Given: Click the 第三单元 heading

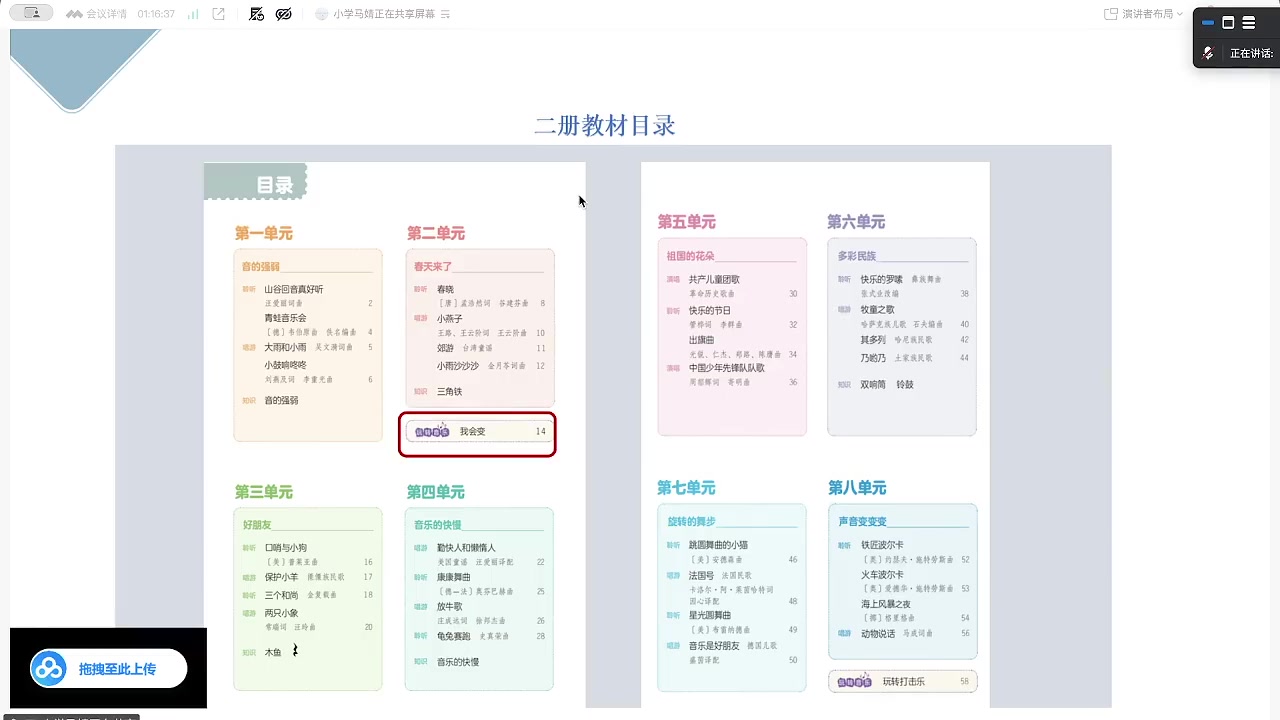Looking at the screenshot, I should [x=264, y=492].
